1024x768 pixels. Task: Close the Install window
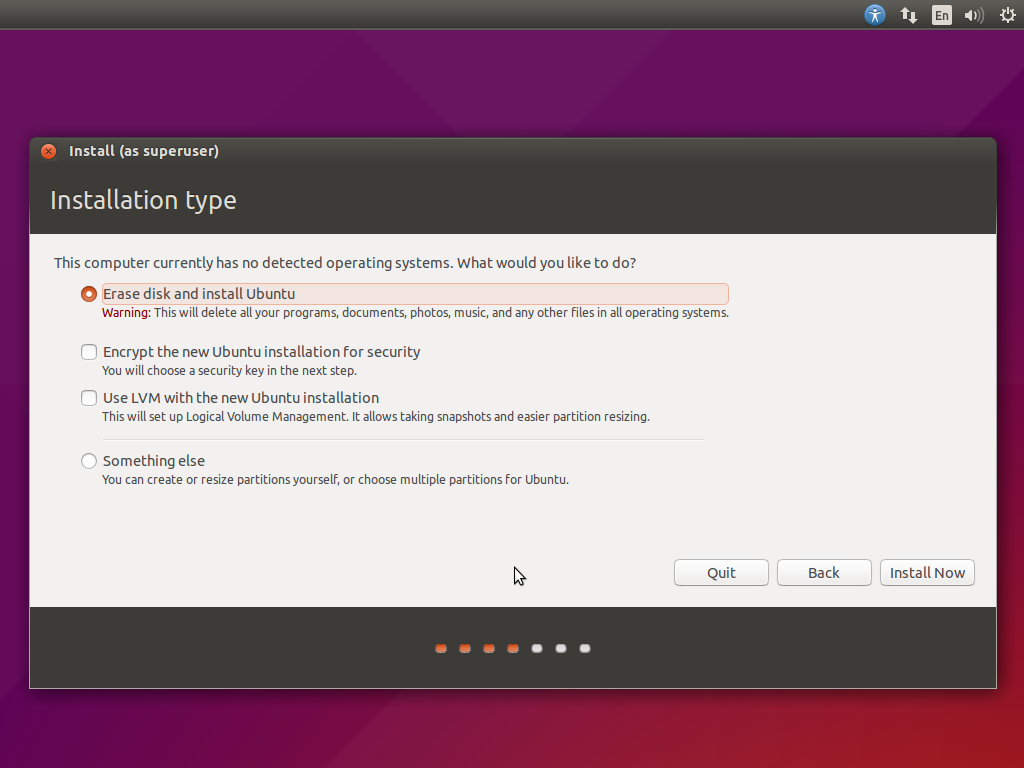48,151
